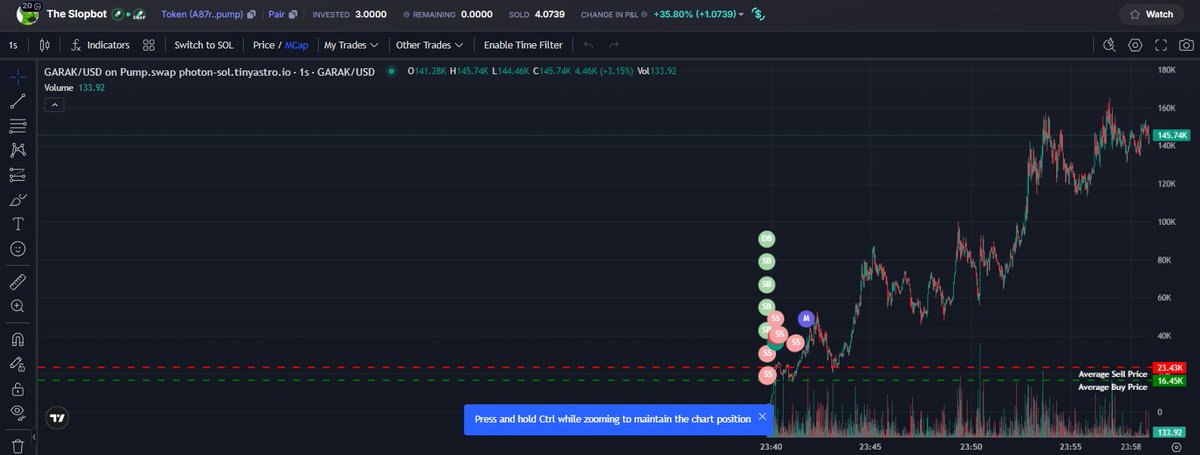This screenshot has width=1200, height=455.
Task: Open chart settings hexagon icon
Action: click(1135, 45)
